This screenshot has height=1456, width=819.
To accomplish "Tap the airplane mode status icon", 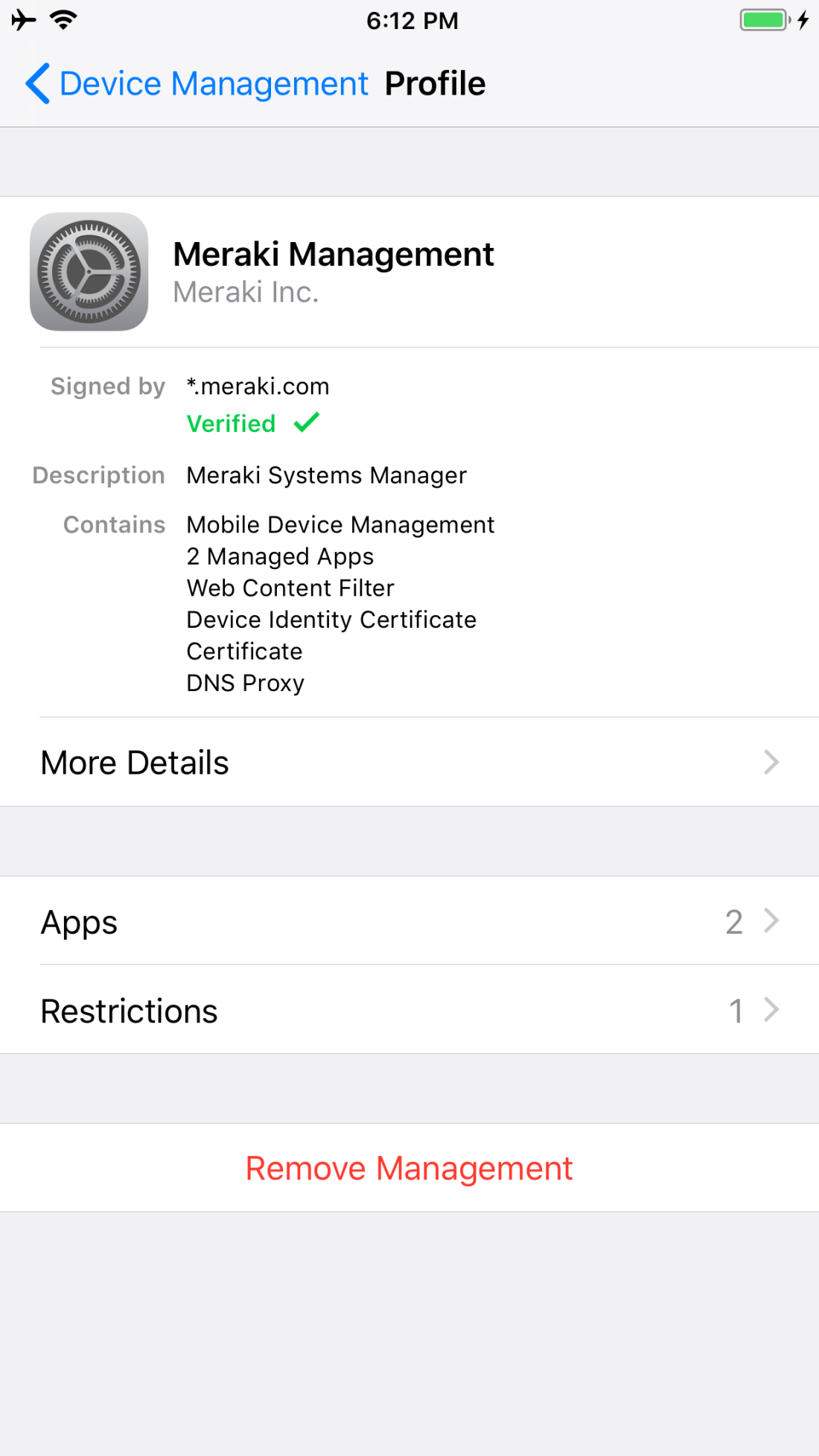I will click(x=24, y=20).
